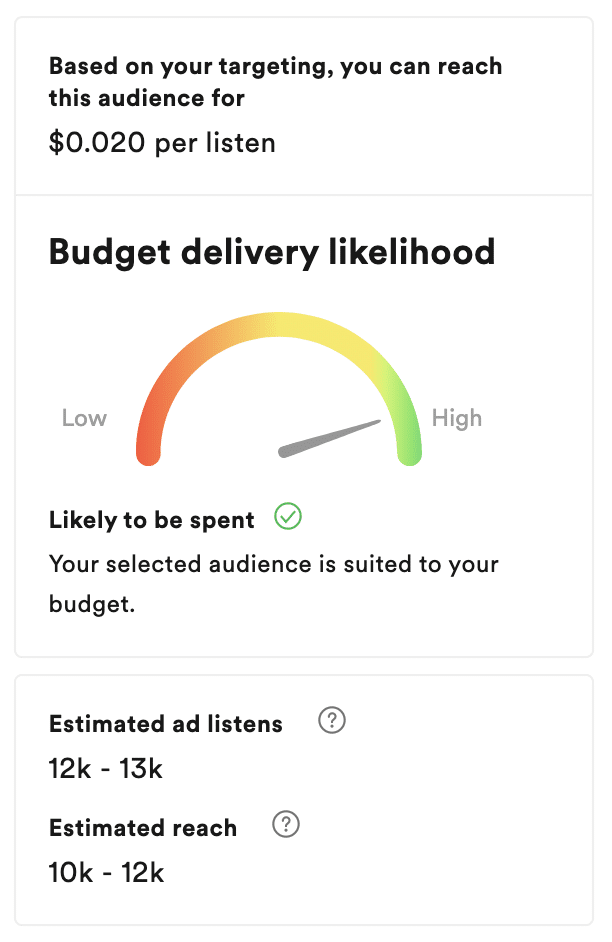Click the help icon beside Estimated reach
The image size is (612, 942).
coord(286,825)
